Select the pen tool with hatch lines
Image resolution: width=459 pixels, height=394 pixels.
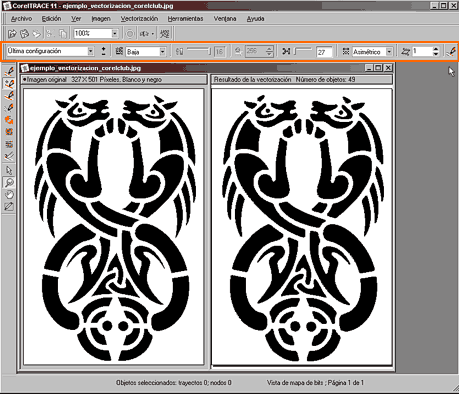[x=9, y=108]
